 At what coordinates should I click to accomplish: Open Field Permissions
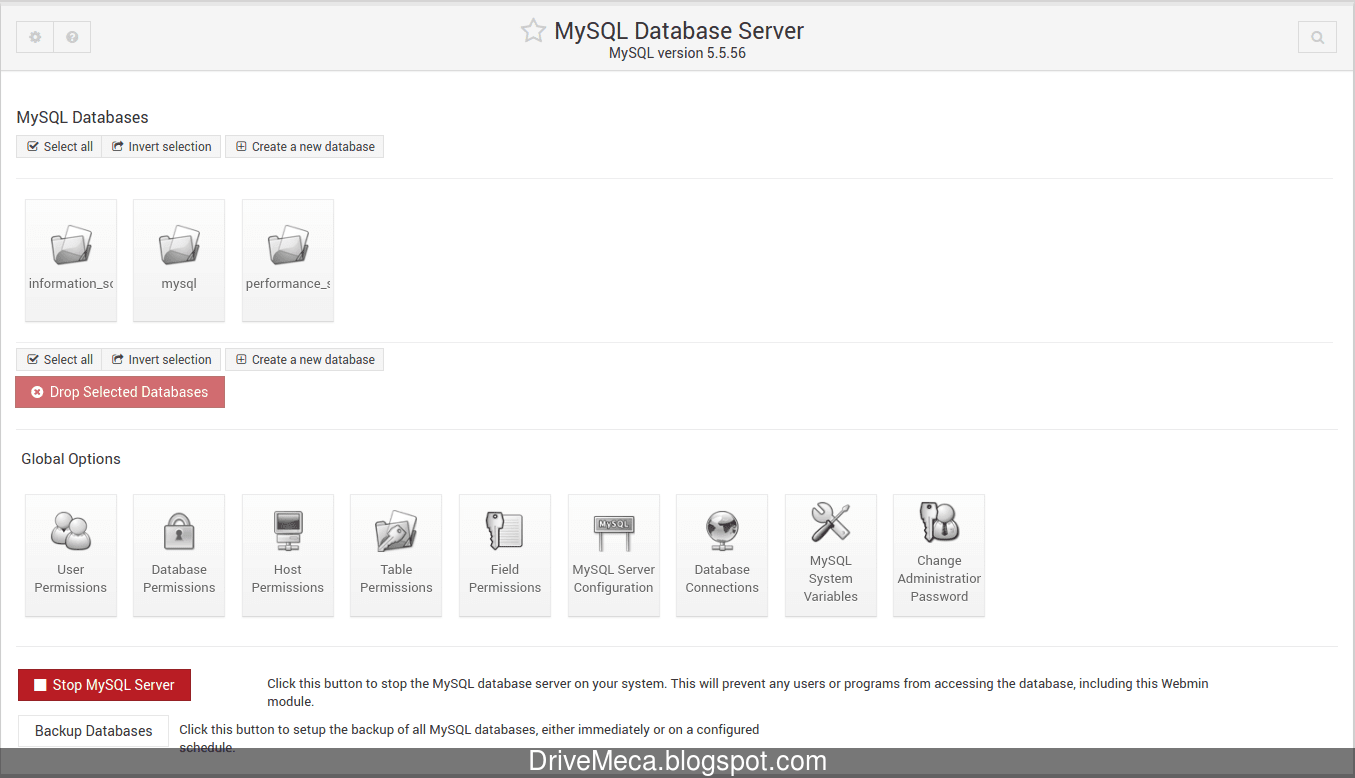504,555
